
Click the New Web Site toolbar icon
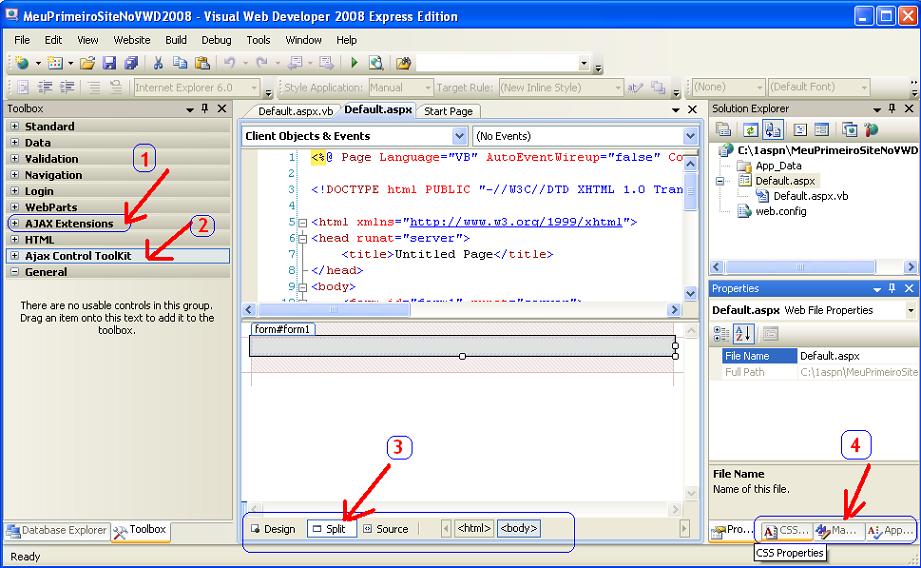pyautogui.click(x=22, y=63)
